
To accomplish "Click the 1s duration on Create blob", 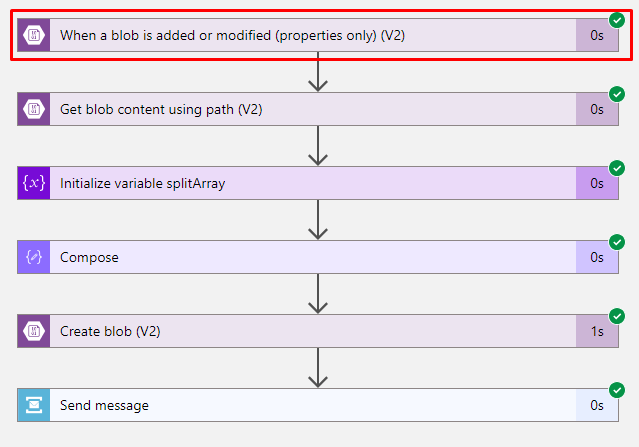I will pos(597,331).
